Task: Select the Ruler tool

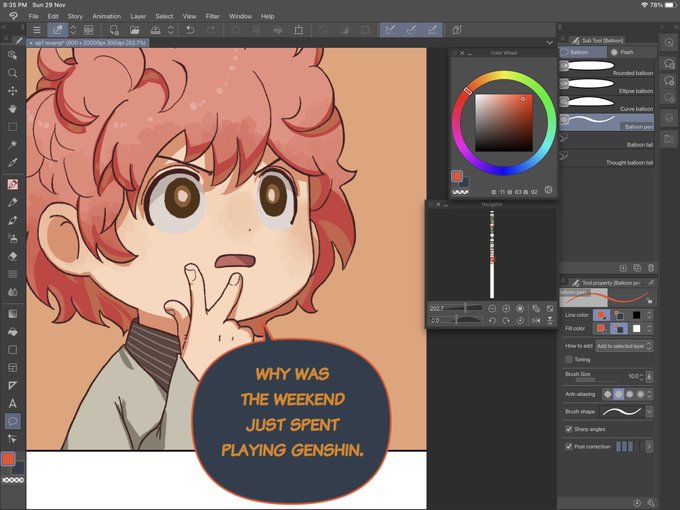Action: click(13, 386)
